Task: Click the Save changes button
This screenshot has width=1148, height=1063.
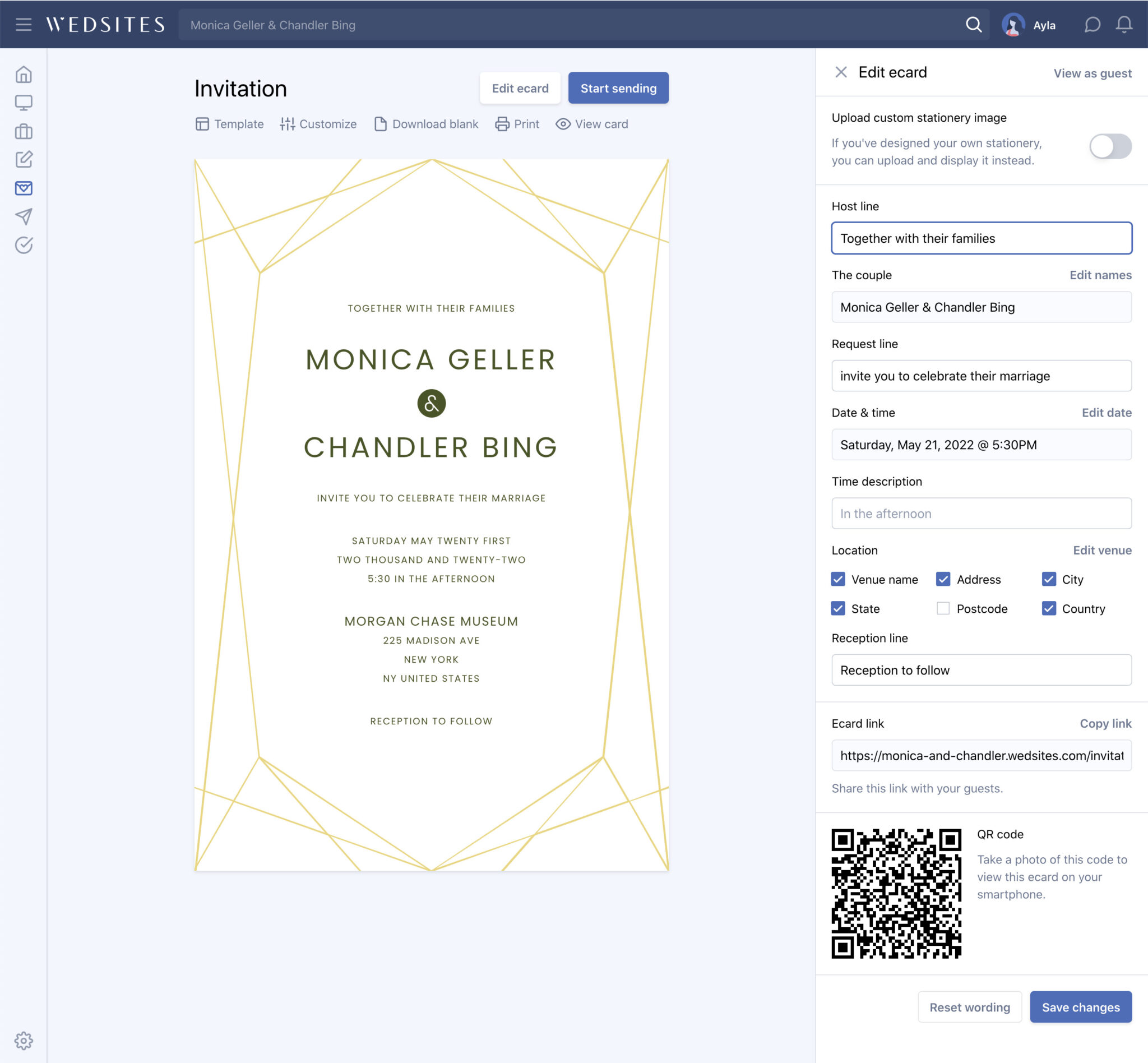Action: click(x=1081, y=1007)
